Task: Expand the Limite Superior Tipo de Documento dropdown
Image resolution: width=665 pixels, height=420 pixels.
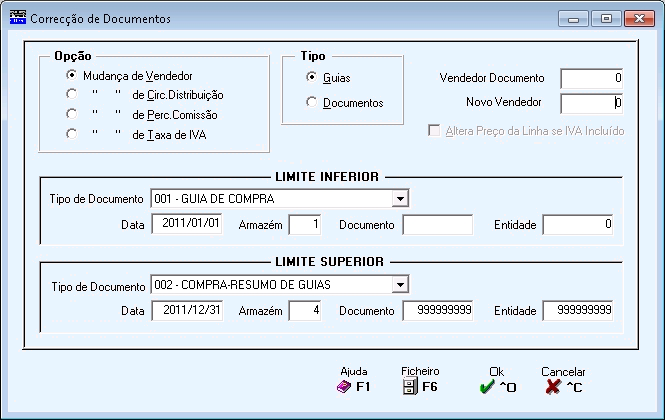Action: point(400,285)
